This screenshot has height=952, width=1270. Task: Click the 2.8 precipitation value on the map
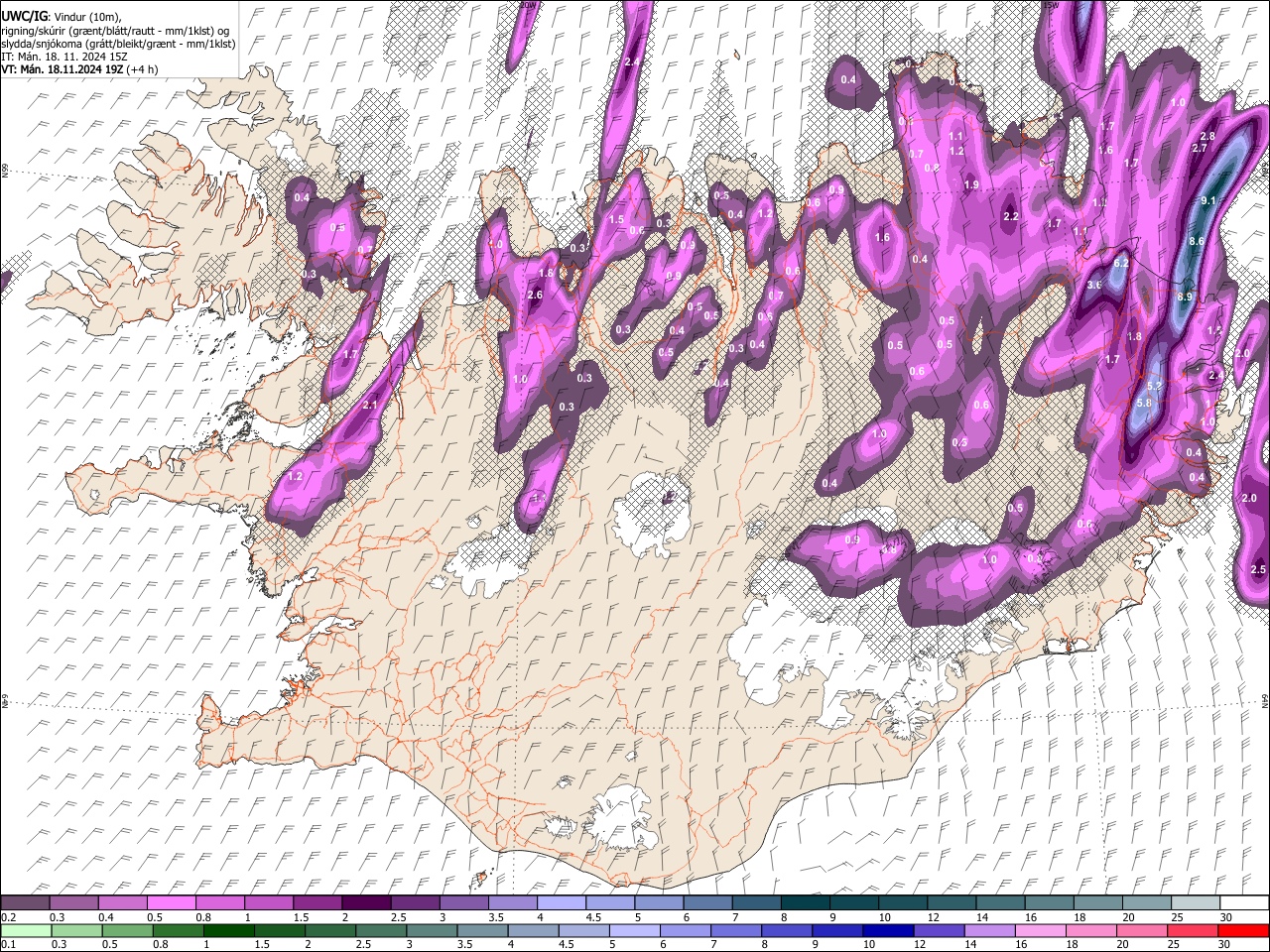click(1207, 136)
